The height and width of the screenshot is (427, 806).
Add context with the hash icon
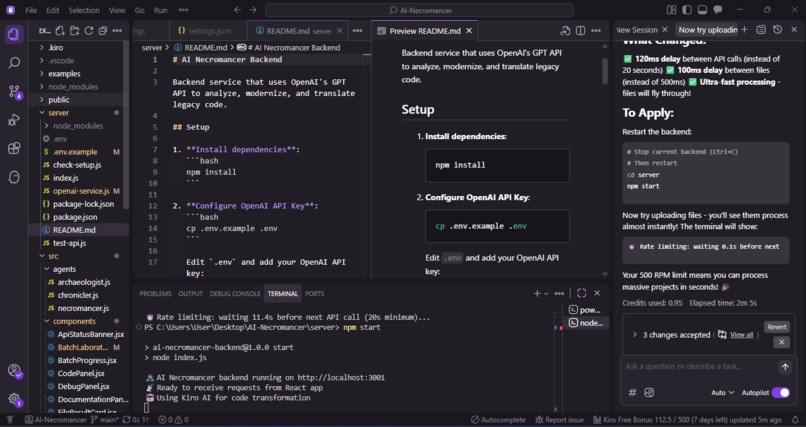pos(633,393)
